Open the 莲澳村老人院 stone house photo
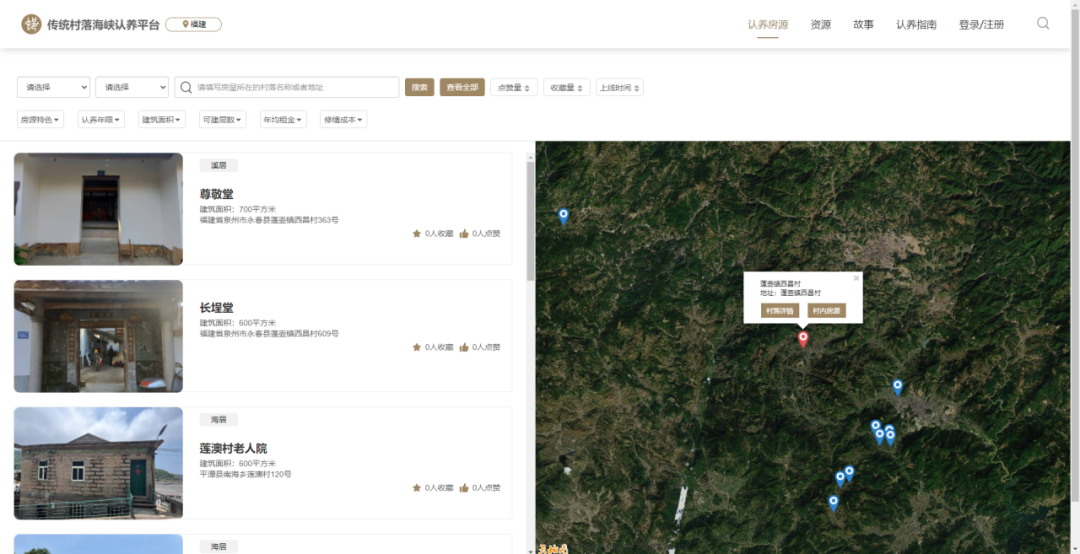Viewport: 1080px width, 554px height. click(x=98, y=463)
